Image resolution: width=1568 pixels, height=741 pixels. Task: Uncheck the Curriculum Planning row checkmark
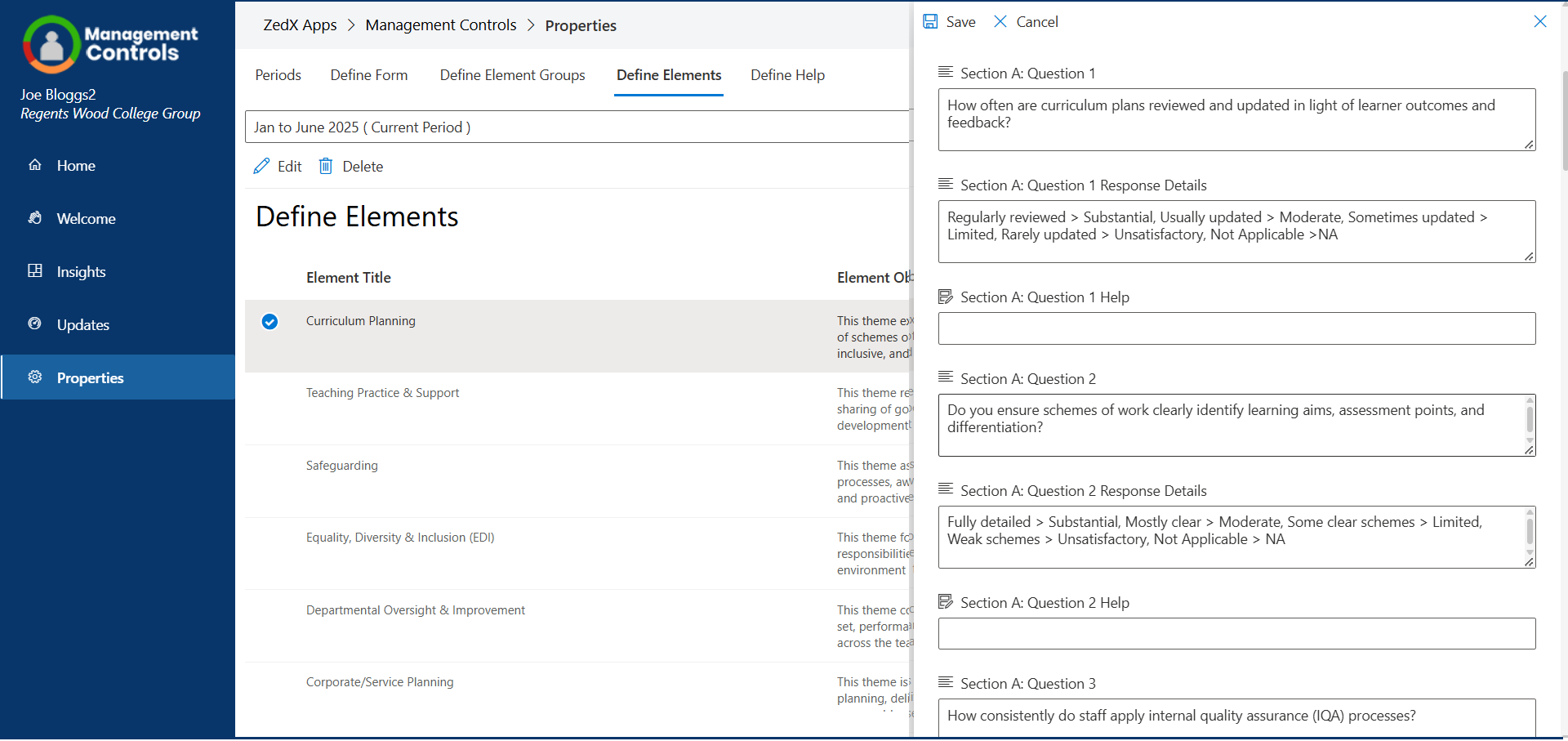[x=269, y=322]
